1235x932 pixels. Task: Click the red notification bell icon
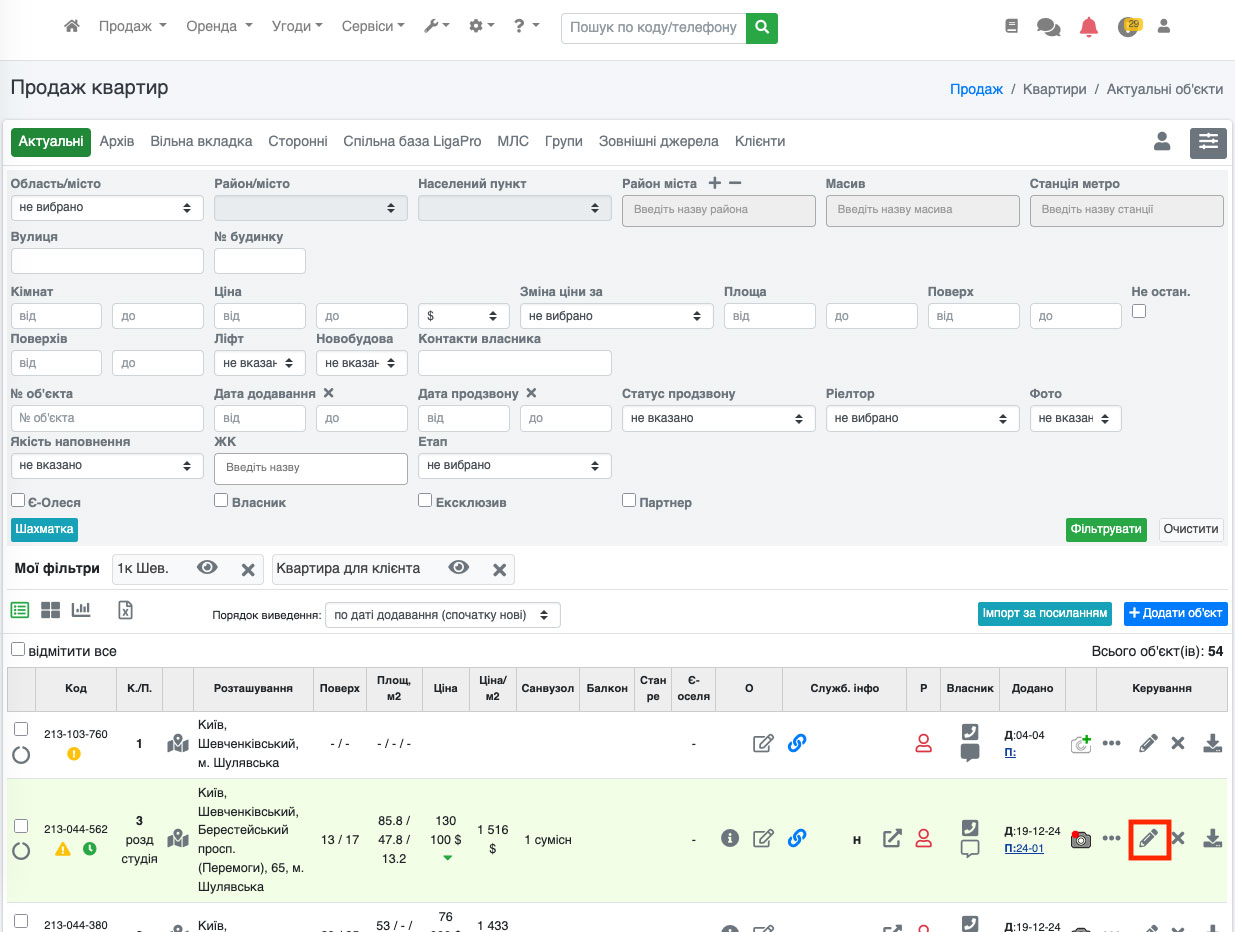pos(1089,28)
